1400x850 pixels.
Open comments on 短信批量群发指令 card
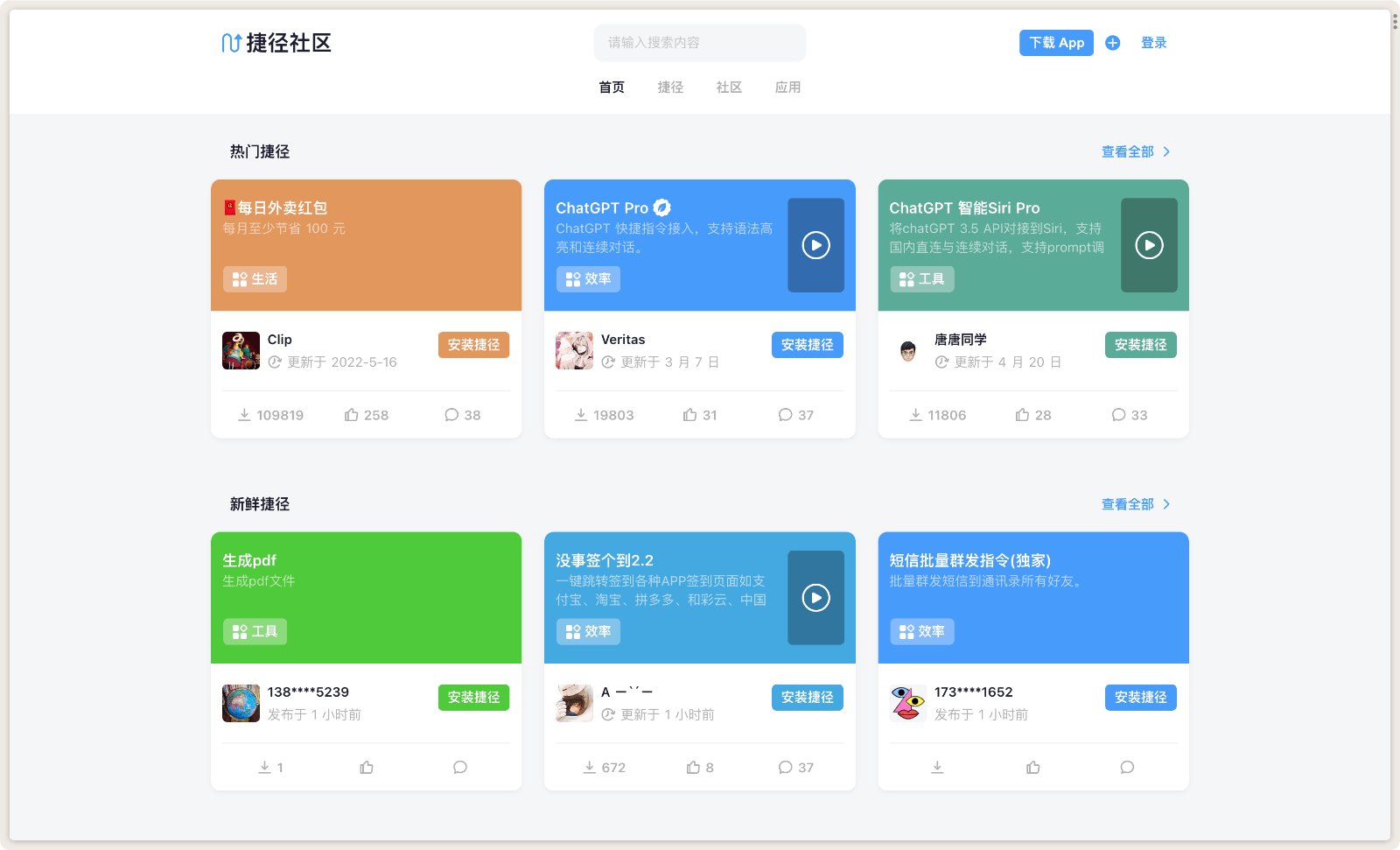coord(1127,768)
